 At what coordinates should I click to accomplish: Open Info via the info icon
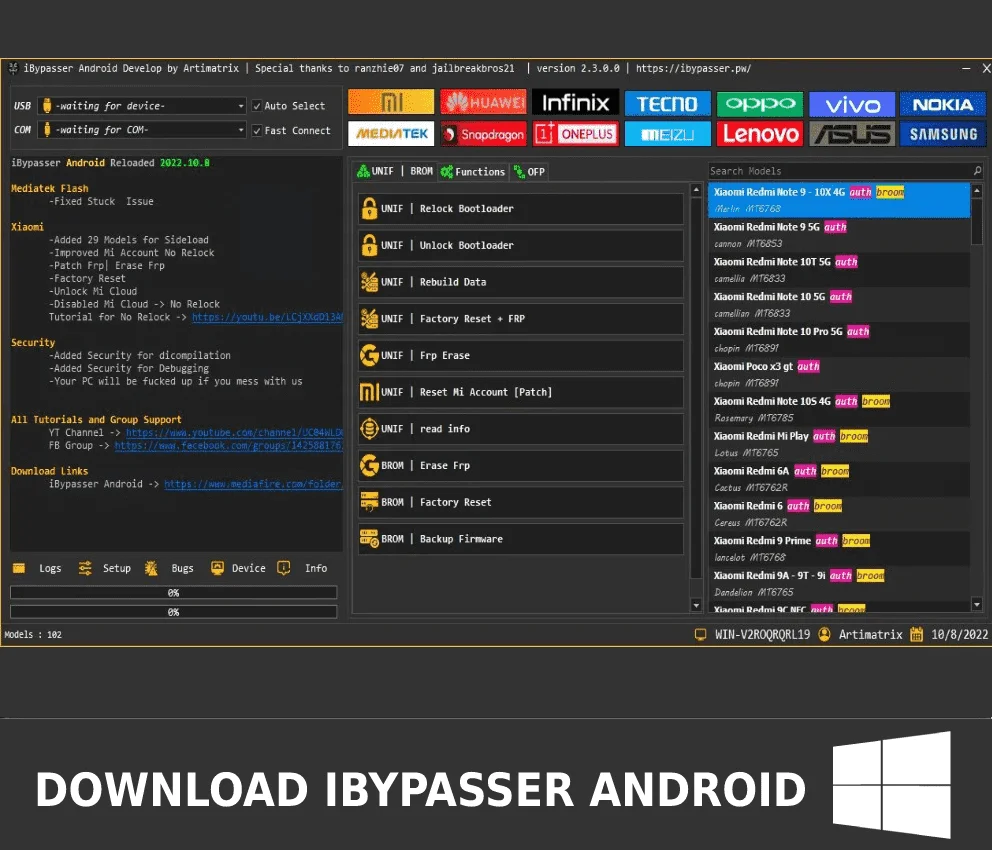point(283,568)
